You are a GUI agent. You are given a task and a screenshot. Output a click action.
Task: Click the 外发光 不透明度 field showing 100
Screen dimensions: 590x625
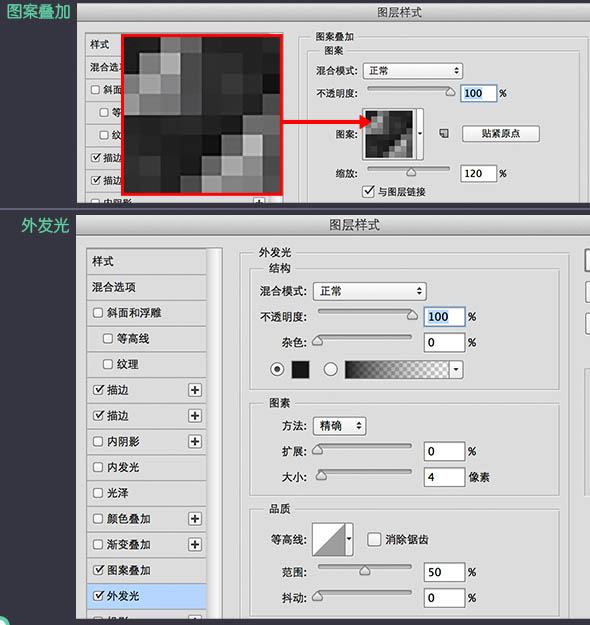pos(444,317)
